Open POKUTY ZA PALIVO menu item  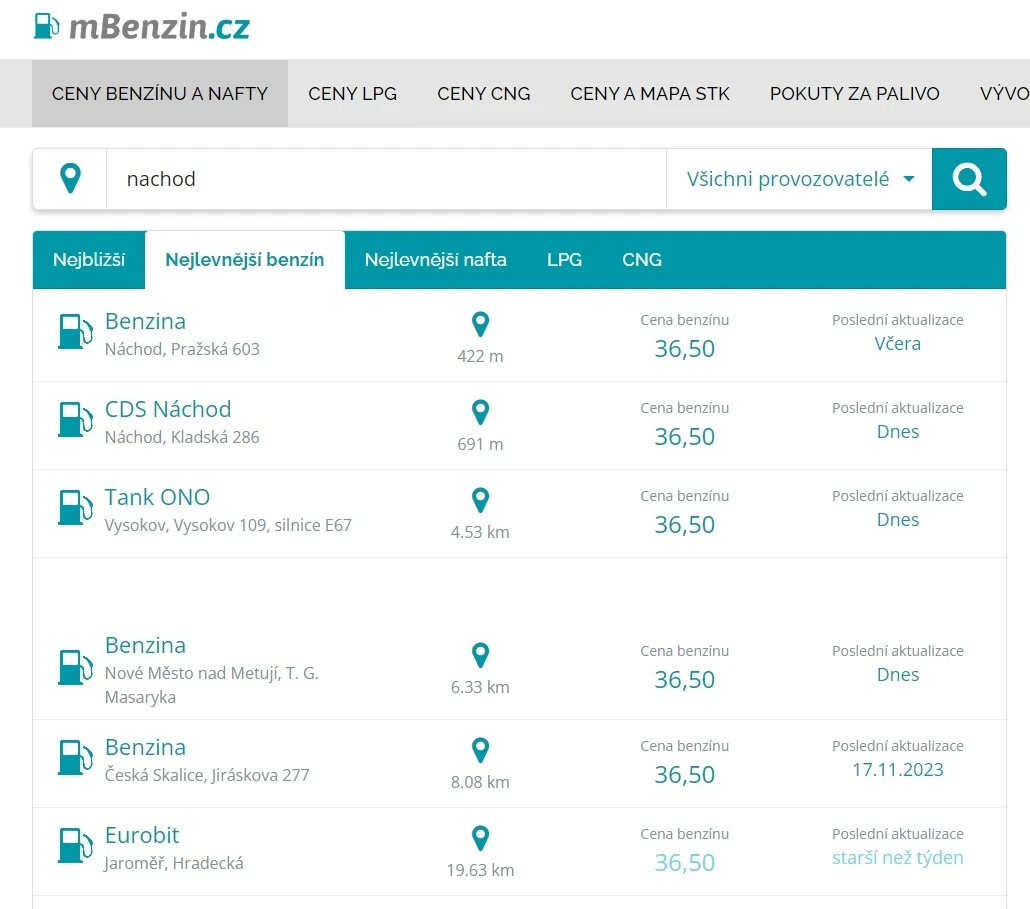coord(855,93)
